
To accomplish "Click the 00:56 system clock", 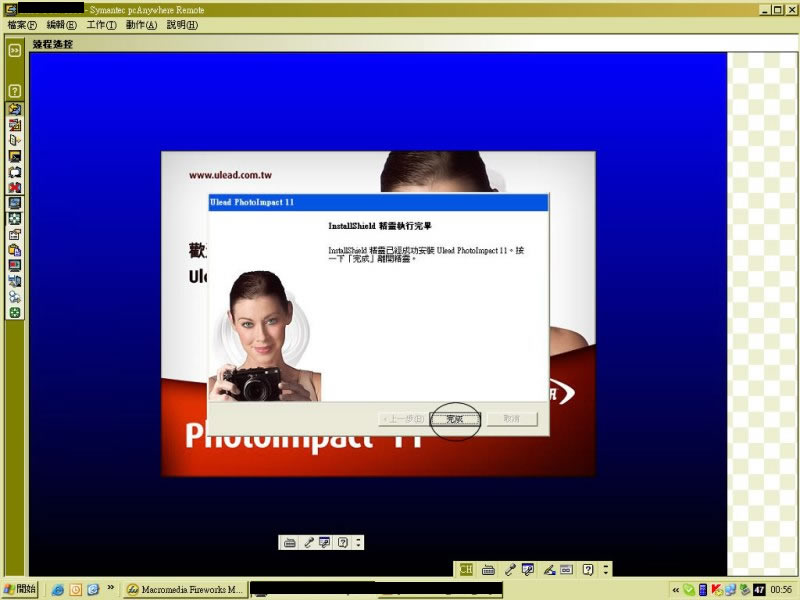I will tap(781, 590).
